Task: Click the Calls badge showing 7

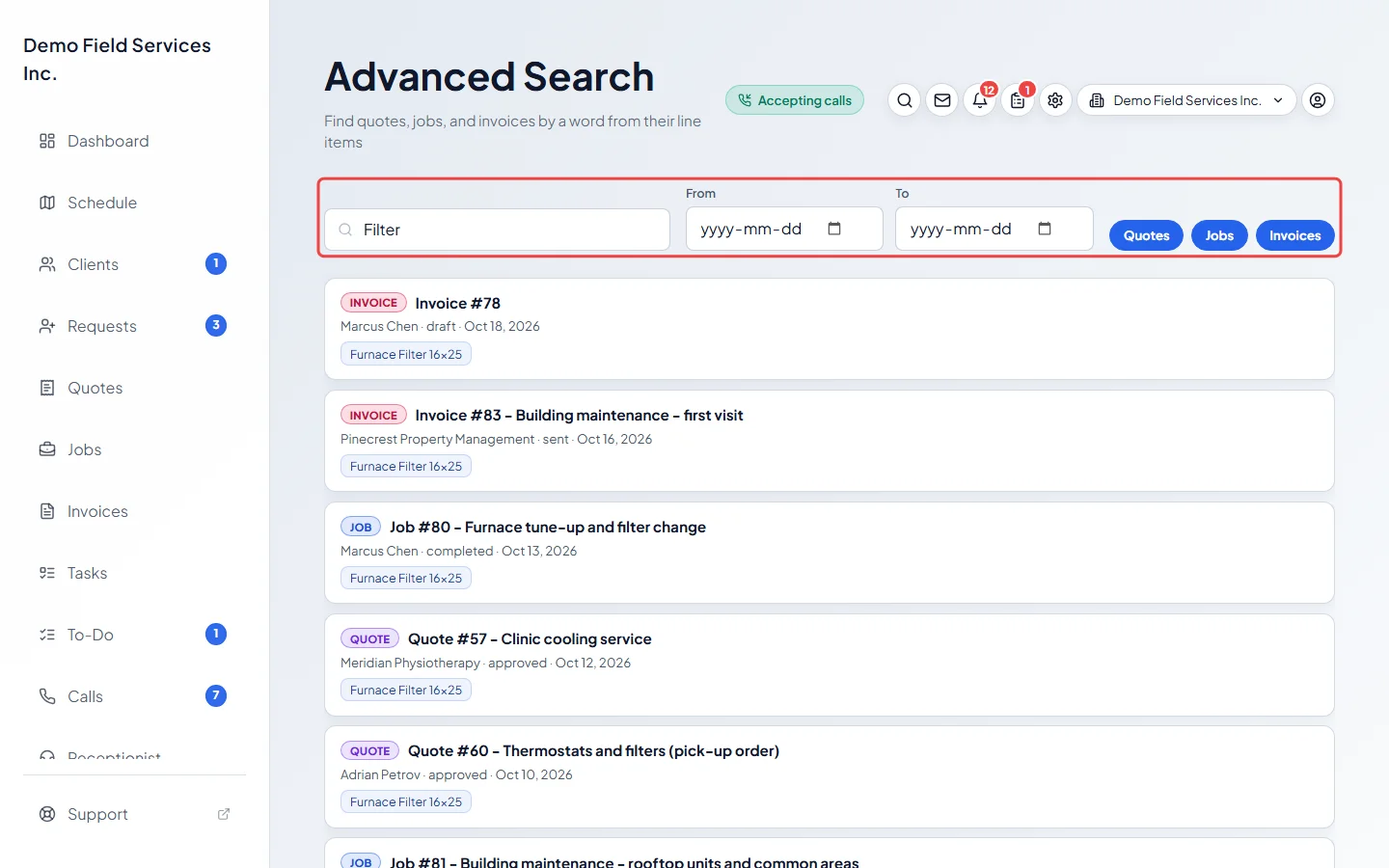Action: (x=216, y=695)
